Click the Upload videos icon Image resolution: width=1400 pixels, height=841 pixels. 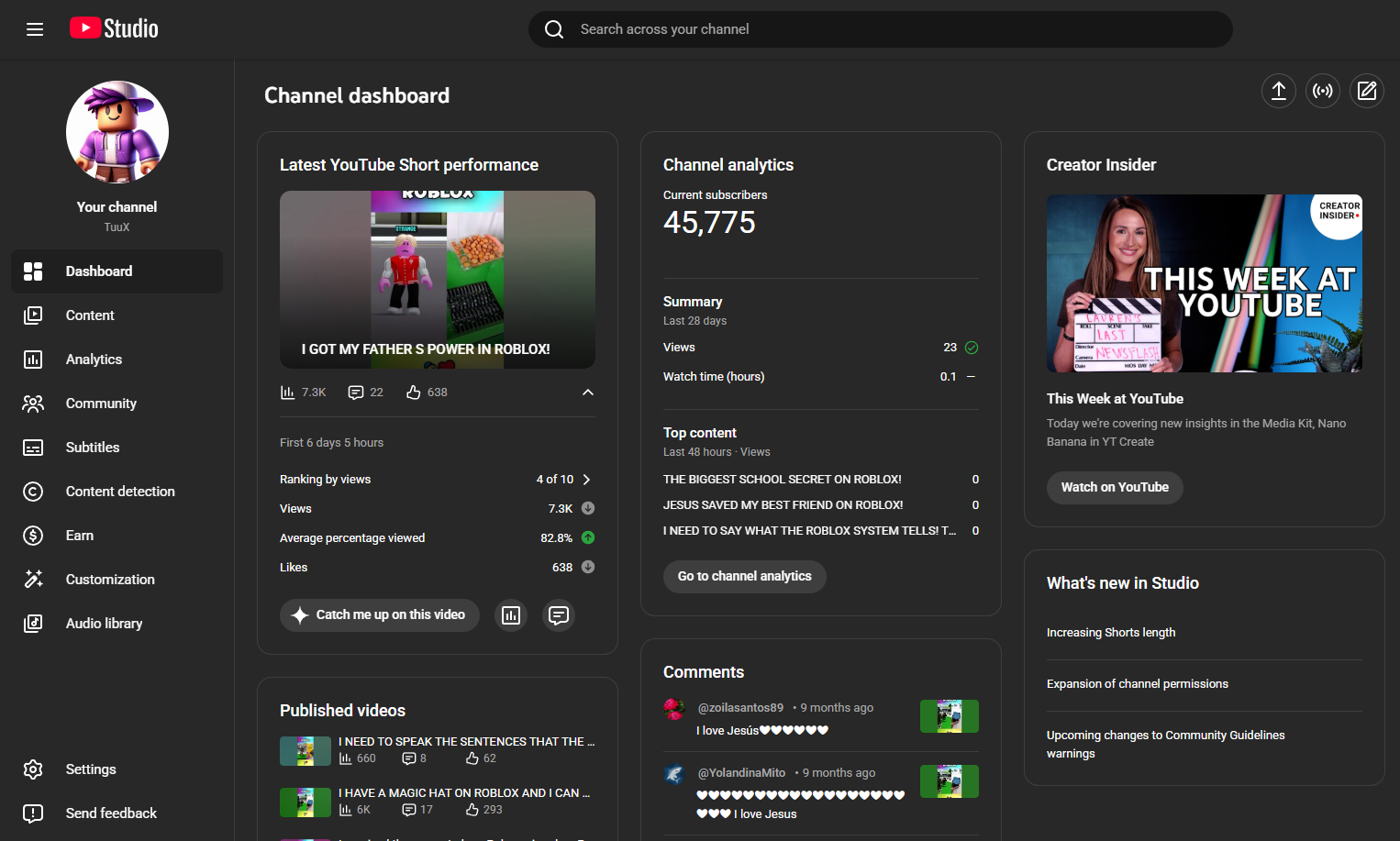(x=1279, y=91)
